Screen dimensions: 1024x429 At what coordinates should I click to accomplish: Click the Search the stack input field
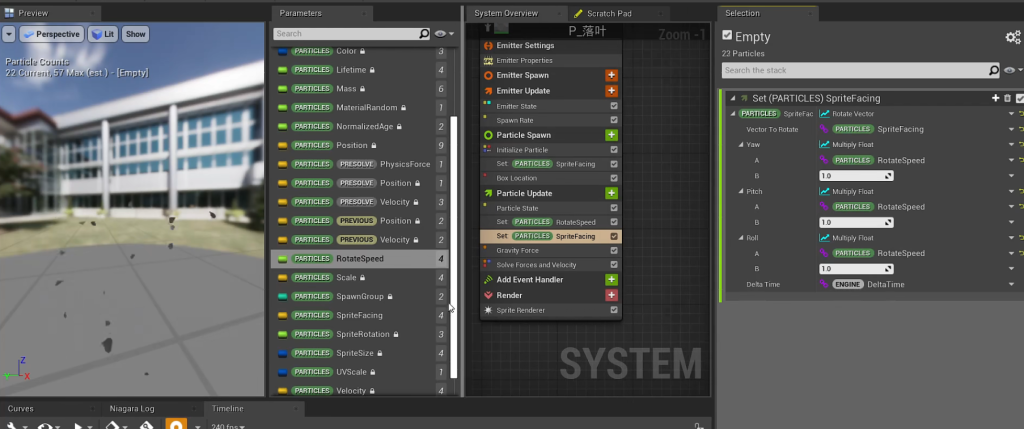(x=853, y=70)
